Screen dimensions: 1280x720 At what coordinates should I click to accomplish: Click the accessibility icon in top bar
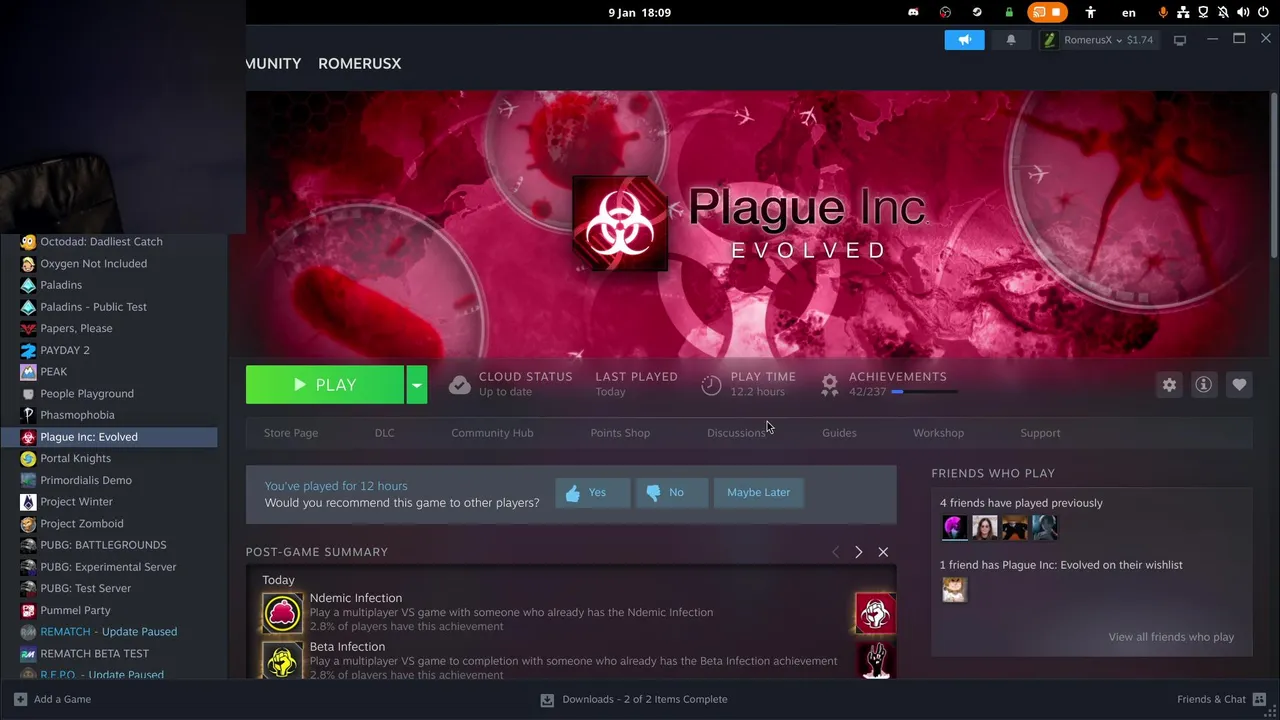pyautogui.click(x=1091, y=12)
